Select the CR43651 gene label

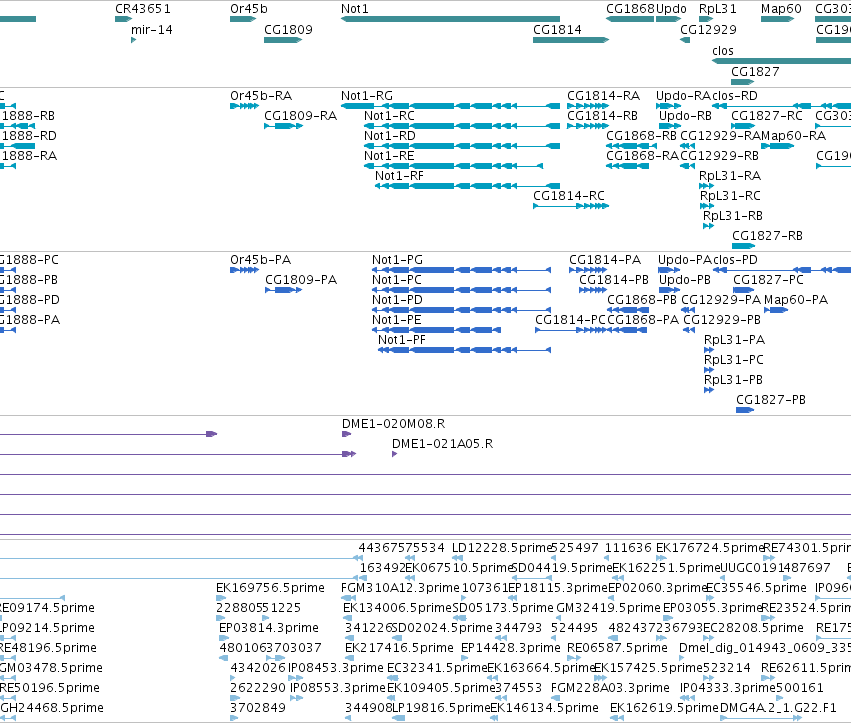(x=143, y=9)
